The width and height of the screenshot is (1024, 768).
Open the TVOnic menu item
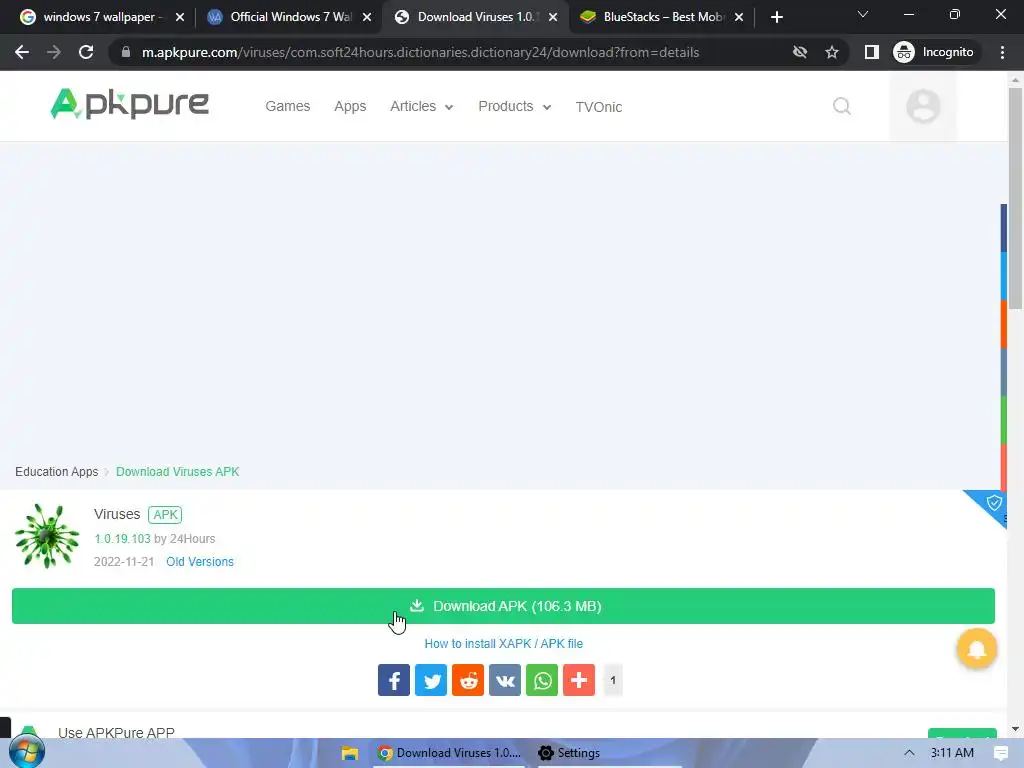coord(598,106)
